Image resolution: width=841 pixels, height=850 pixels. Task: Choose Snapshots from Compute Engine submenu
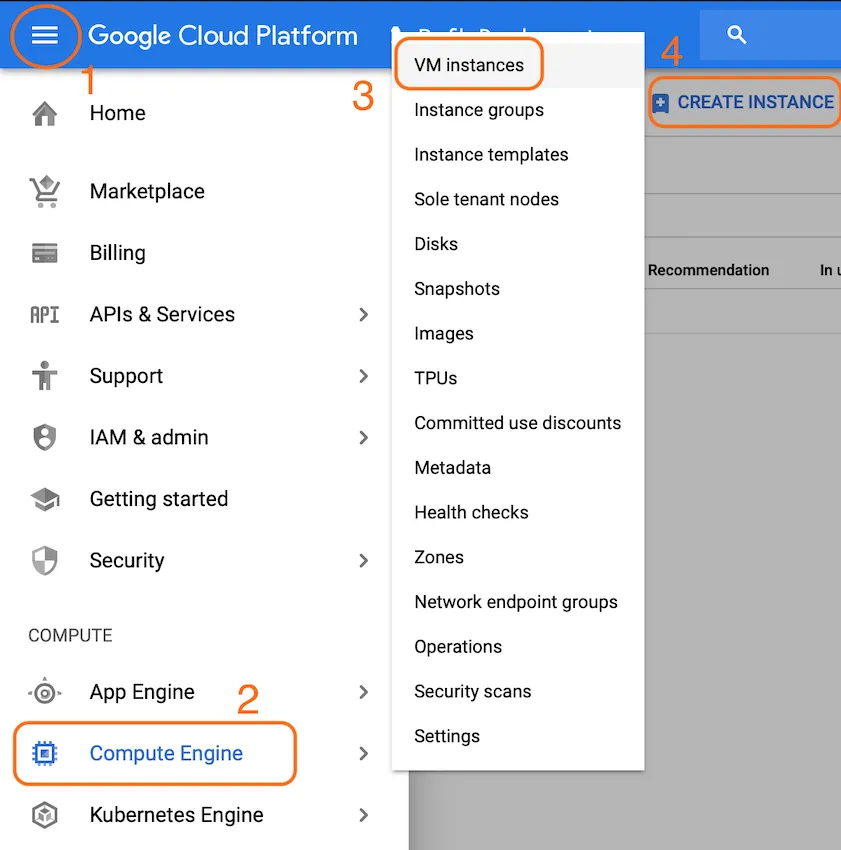[x=457, y=289]
